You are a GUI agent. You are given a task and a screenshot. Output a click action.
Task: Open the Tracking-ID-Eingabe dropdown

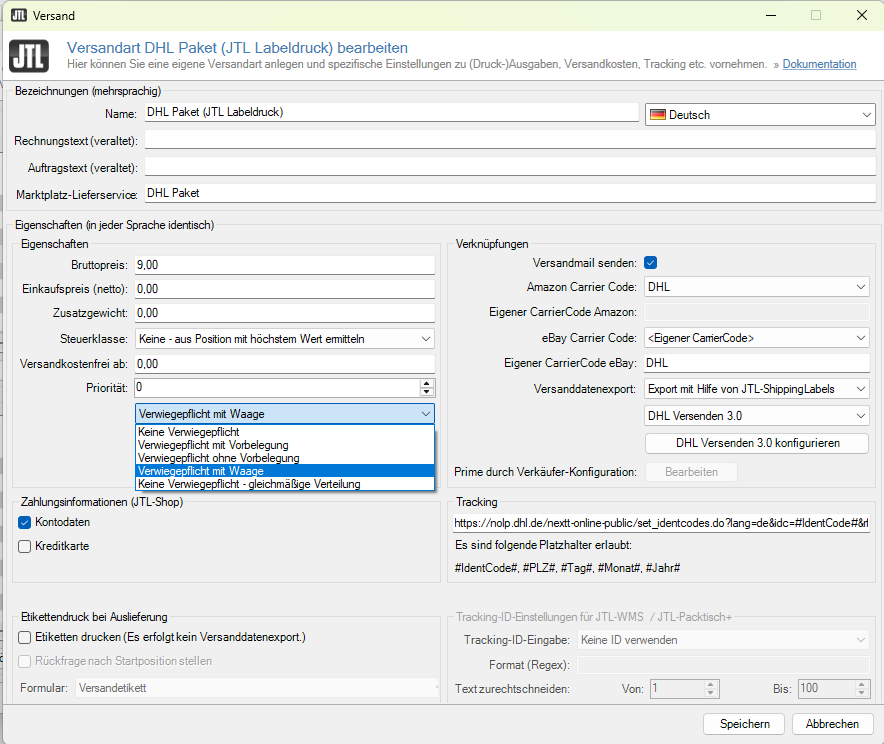click(x=723, y=640)
